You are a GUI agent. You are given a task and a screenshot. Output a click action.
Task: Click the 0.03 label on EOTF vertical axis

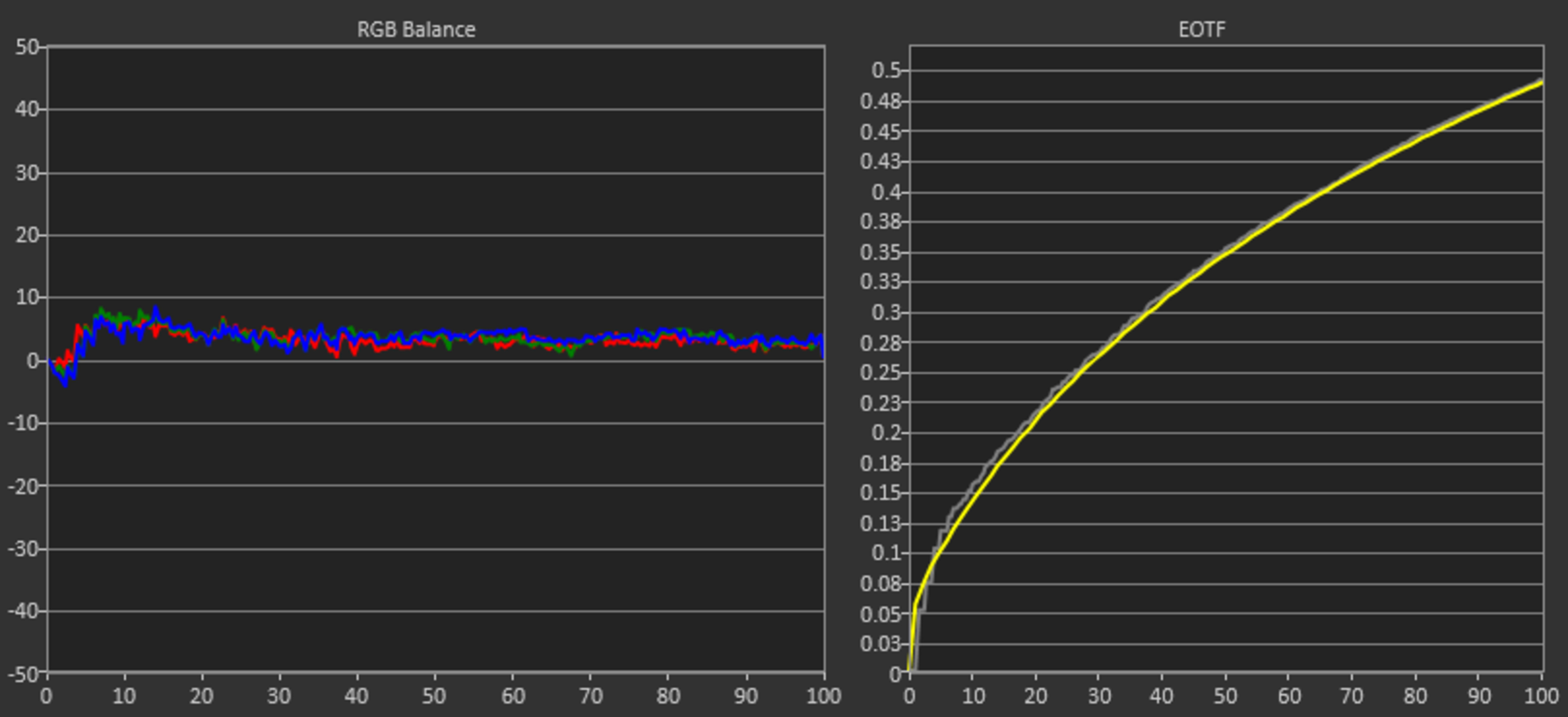tap(880, 644)
